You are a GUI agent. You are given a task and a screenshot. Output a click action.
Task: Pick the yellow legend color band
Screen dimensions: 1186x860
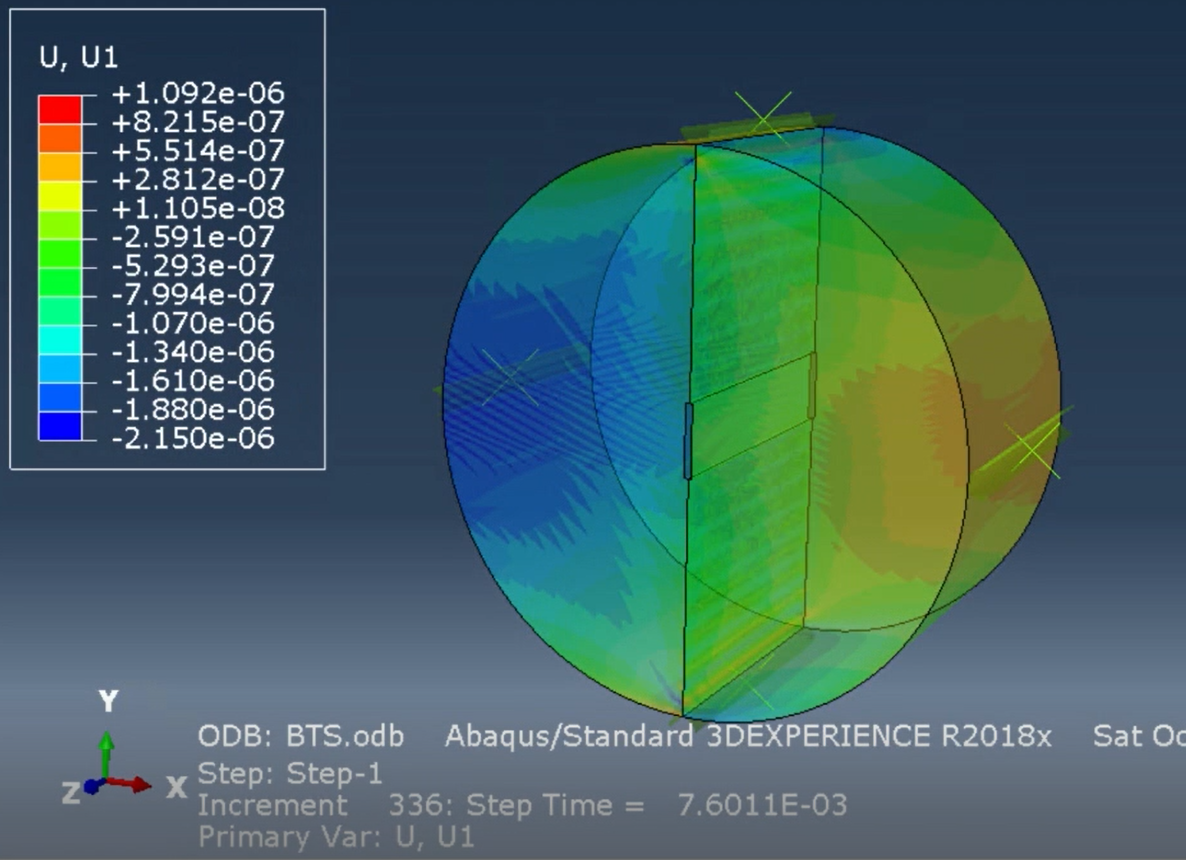coord(61,196)
